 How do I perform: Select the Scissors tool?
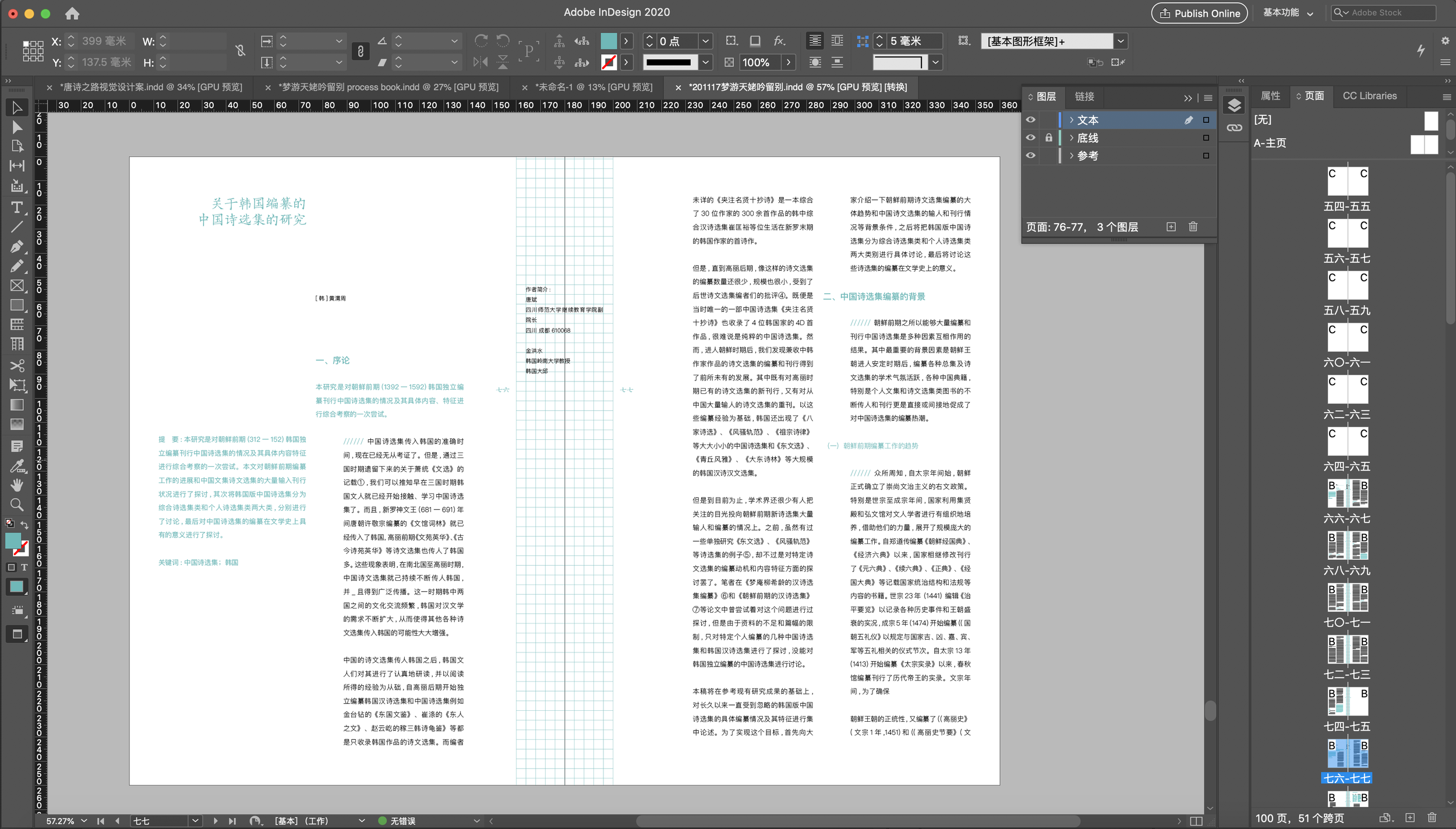pos(17,365)
